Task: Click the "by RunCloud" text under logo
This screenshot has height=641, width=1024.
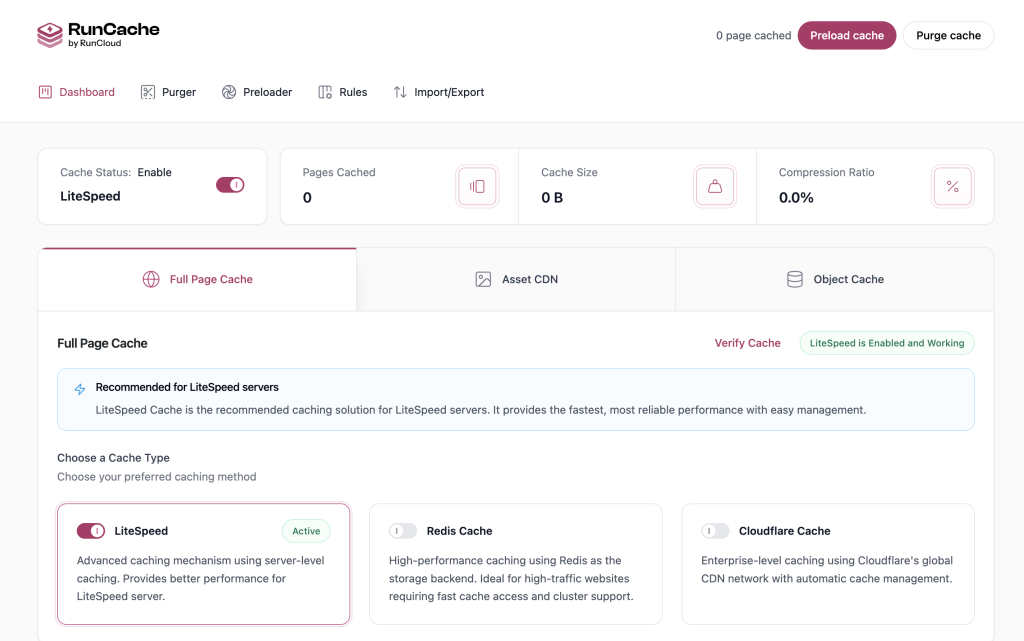Action: [95, 43]
